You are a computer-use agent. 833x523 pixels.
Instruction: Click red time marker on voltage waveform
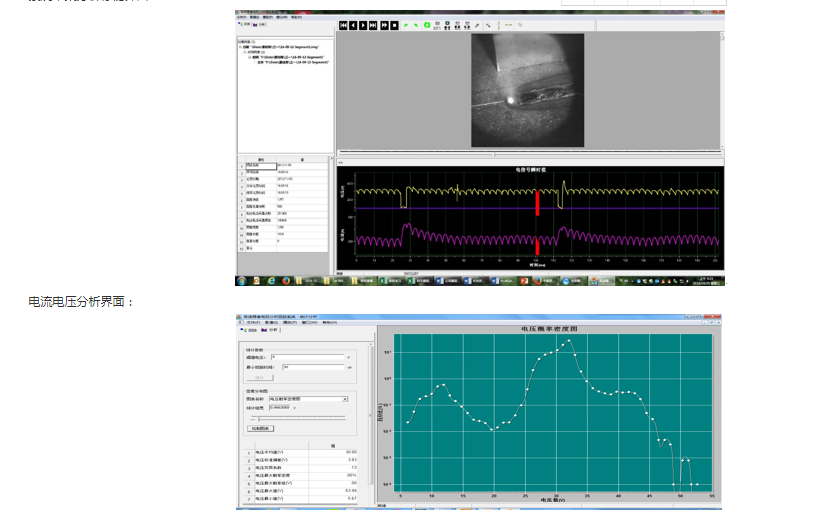pos(537,204)
